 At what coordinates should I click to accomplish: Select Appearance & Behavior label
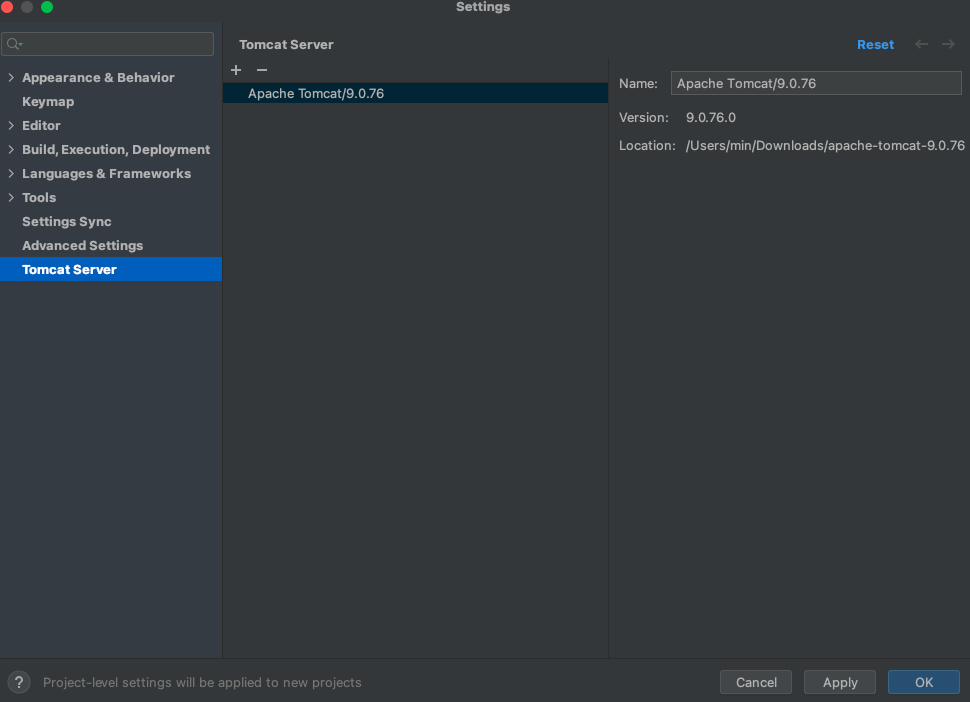click(98, 77)
